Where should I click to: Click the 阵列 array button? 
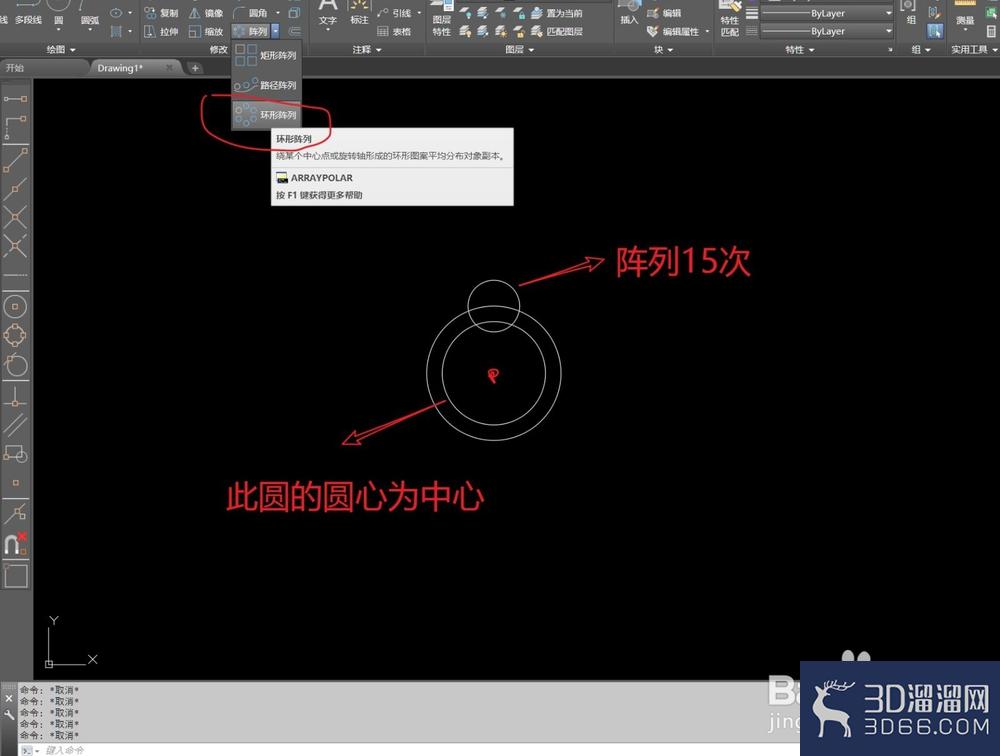tap(251, 31)
